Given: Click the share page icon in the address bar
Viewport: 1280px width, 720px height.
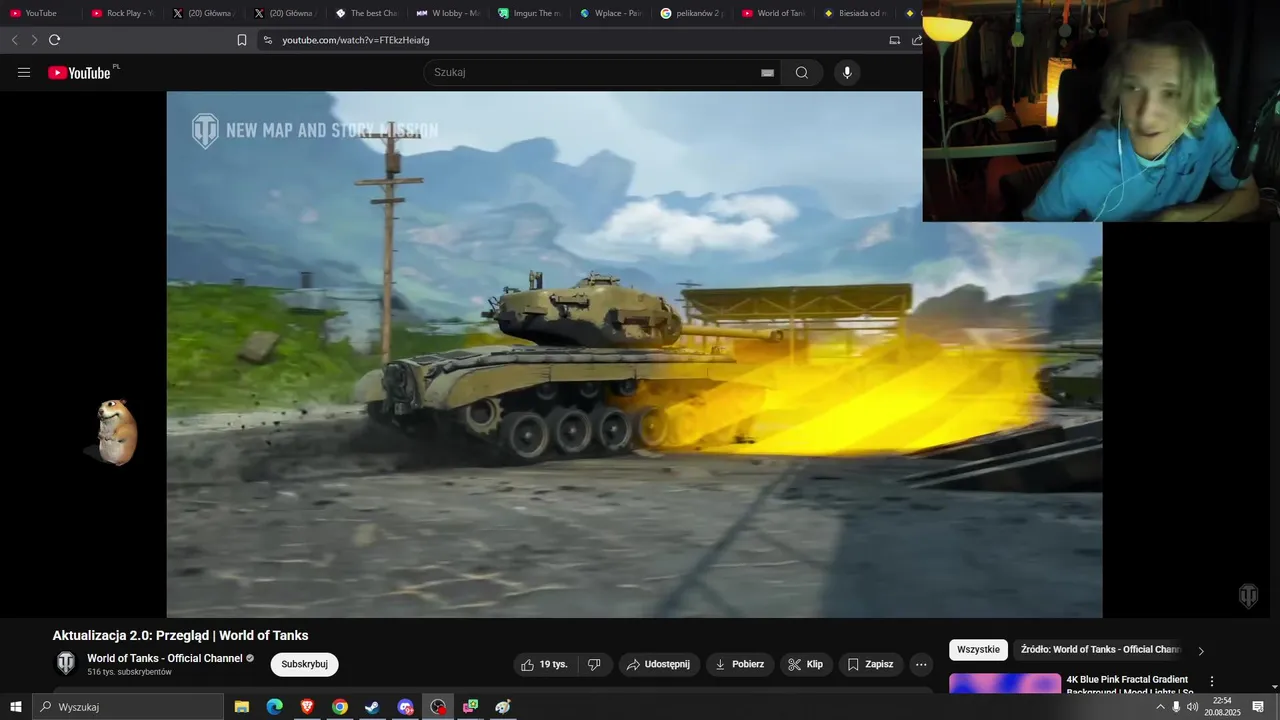Looking at the screenshot, I should (x=917, y=40).
